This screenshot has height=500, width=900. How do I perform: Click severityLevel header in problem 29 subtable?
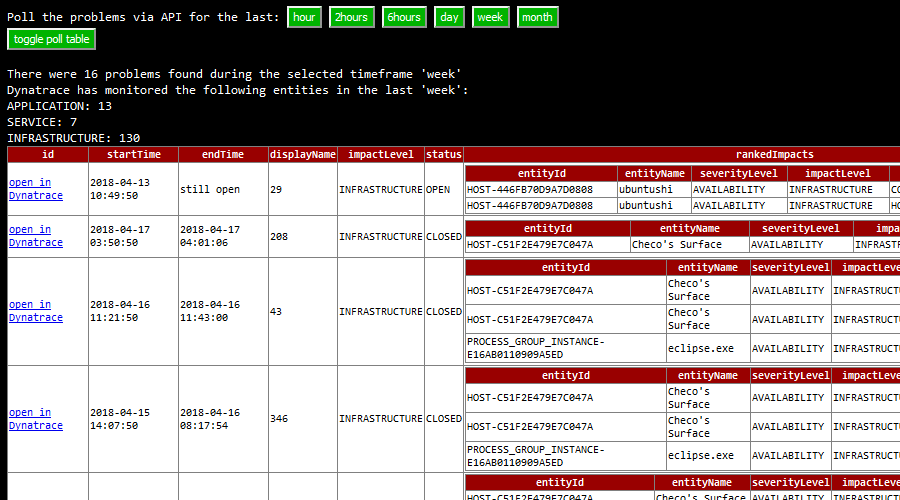click(739, 173)
